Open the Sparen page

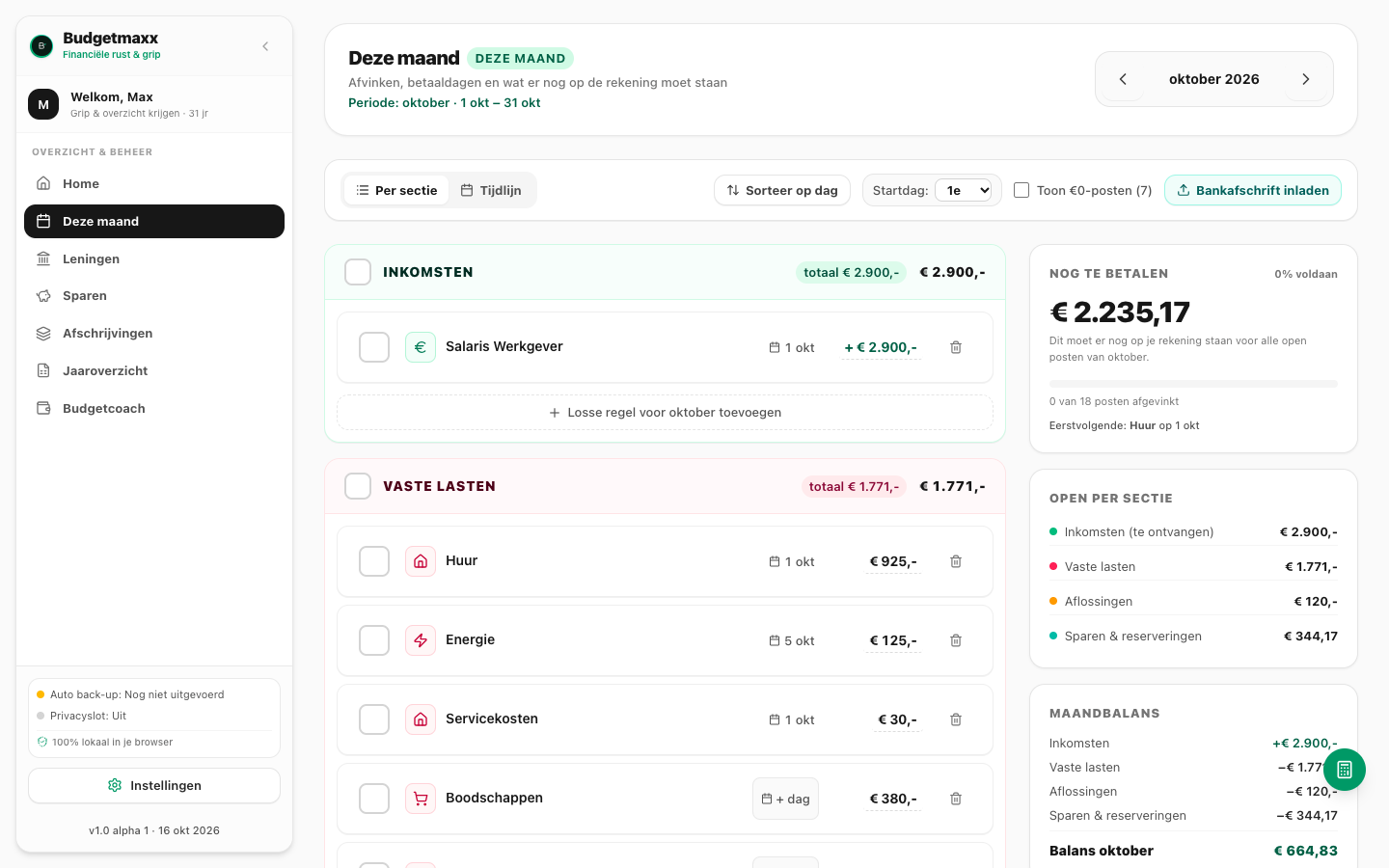pos(154,296)
